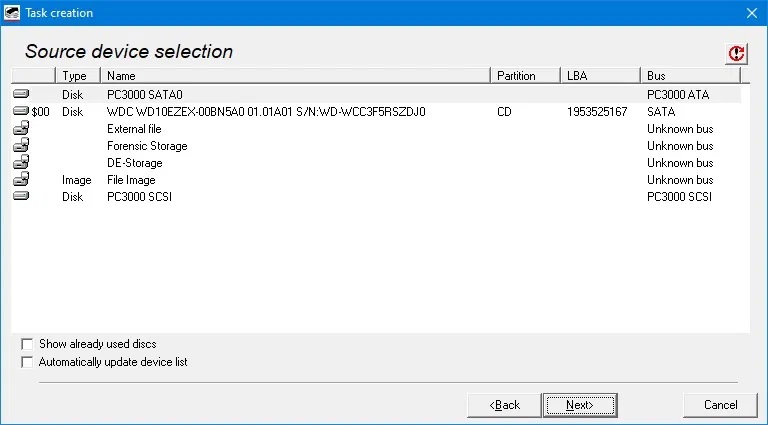This screenshot has width=768, height=425.
Task: Sort by the Type column header
Action: [76, 76]
